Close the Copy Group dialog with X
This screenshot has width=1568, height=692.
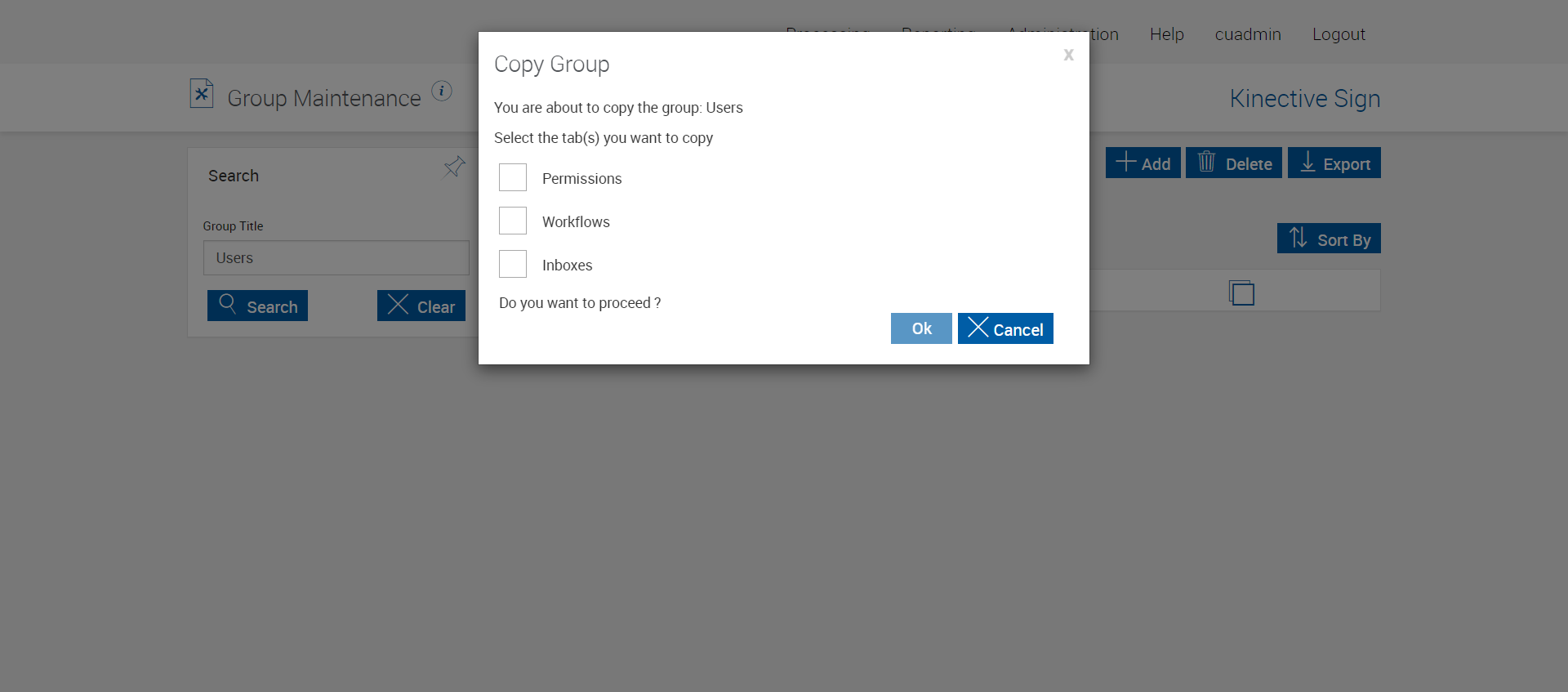pyautogui.click(x=1068, y=55)
